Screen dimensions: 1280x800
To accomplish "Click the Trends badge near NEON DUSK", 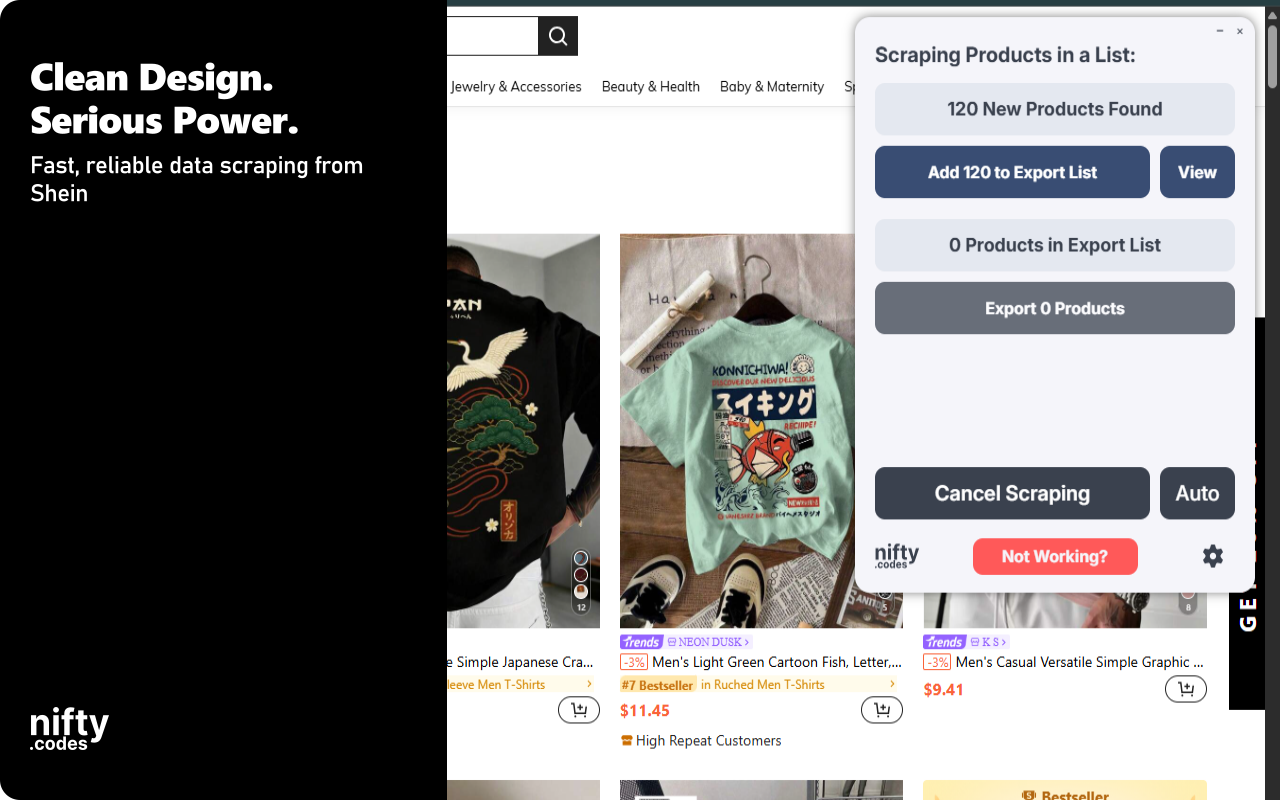I will (641, 641).
